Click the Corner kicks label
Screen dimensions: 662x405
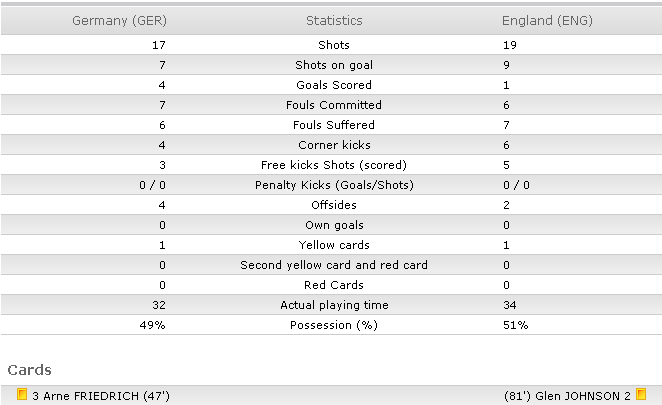point(334,145)
